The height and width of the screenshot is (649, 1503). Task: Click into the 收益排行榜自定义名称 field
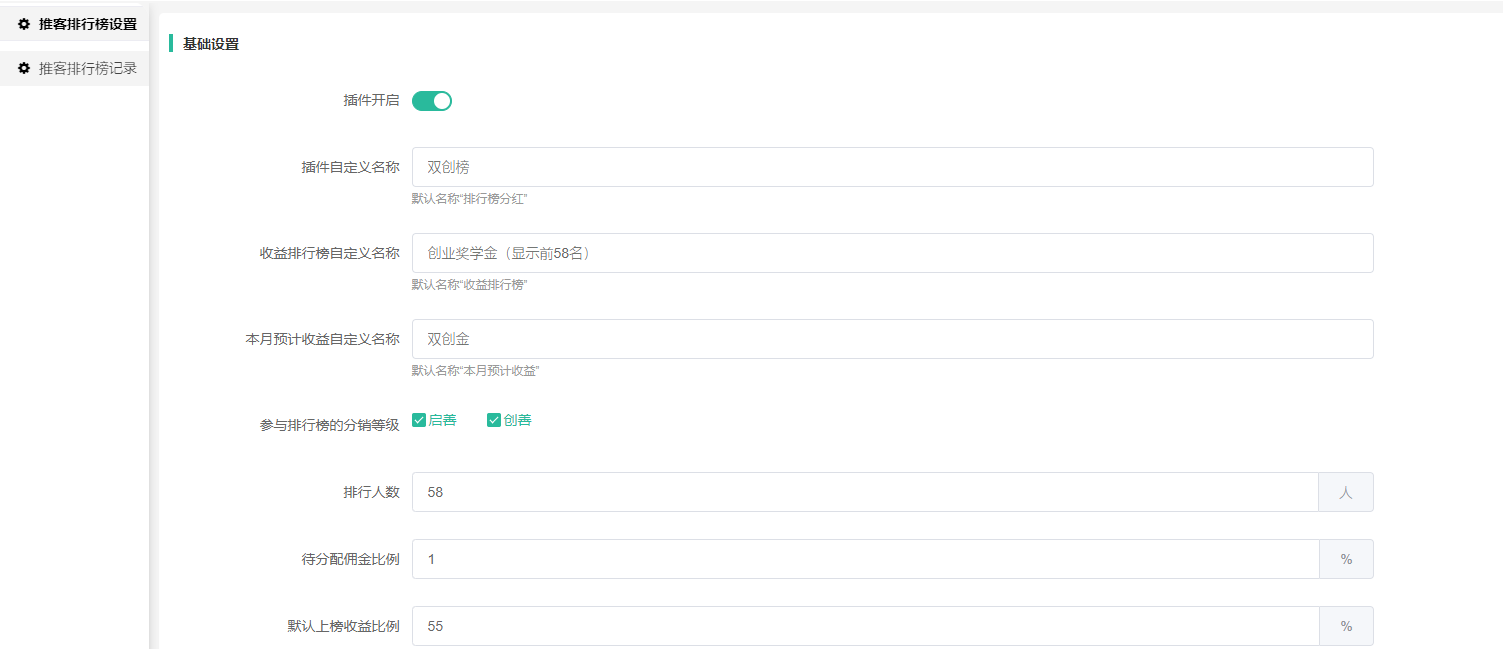pyautogui.click(x=892, y=253)
